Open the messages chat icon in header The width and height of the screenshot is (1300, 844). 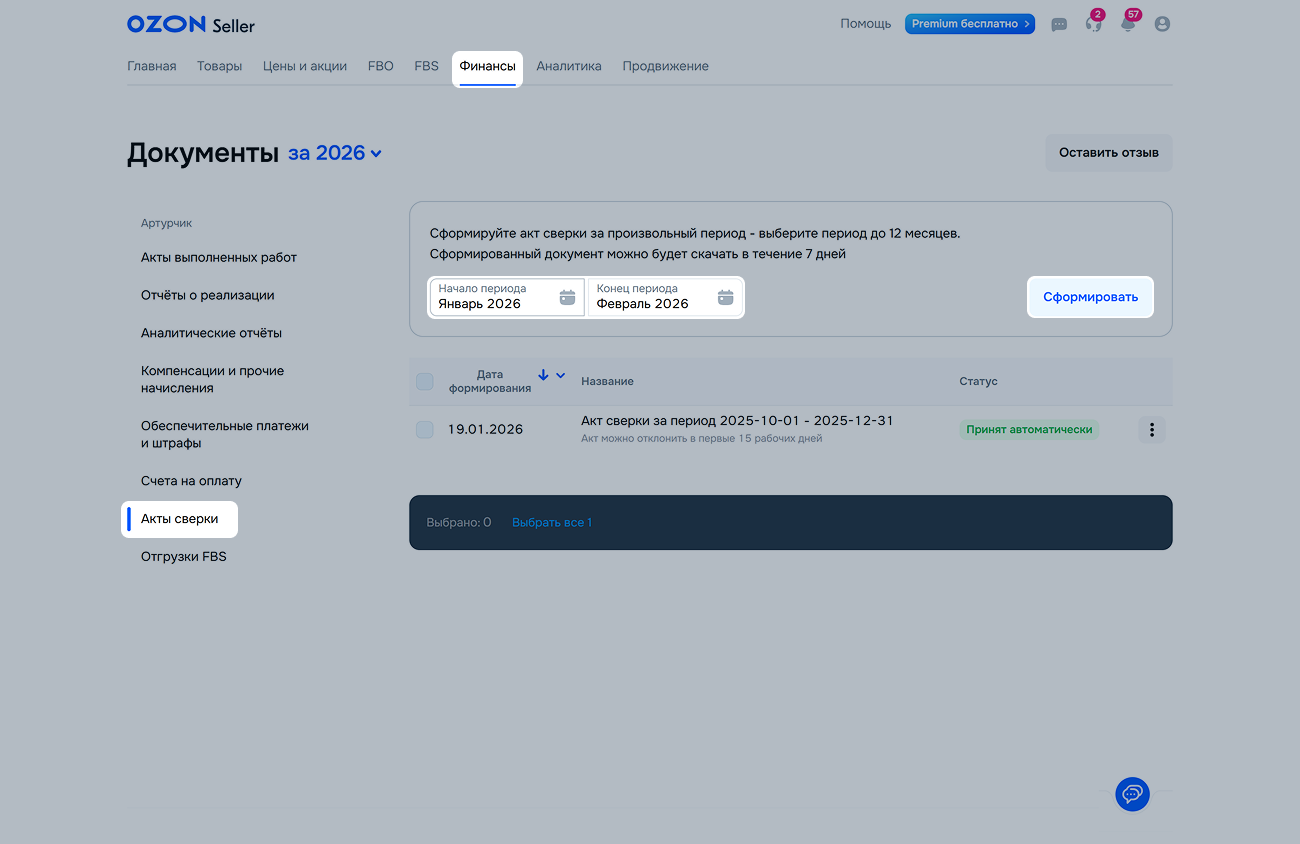point(1059,25)
